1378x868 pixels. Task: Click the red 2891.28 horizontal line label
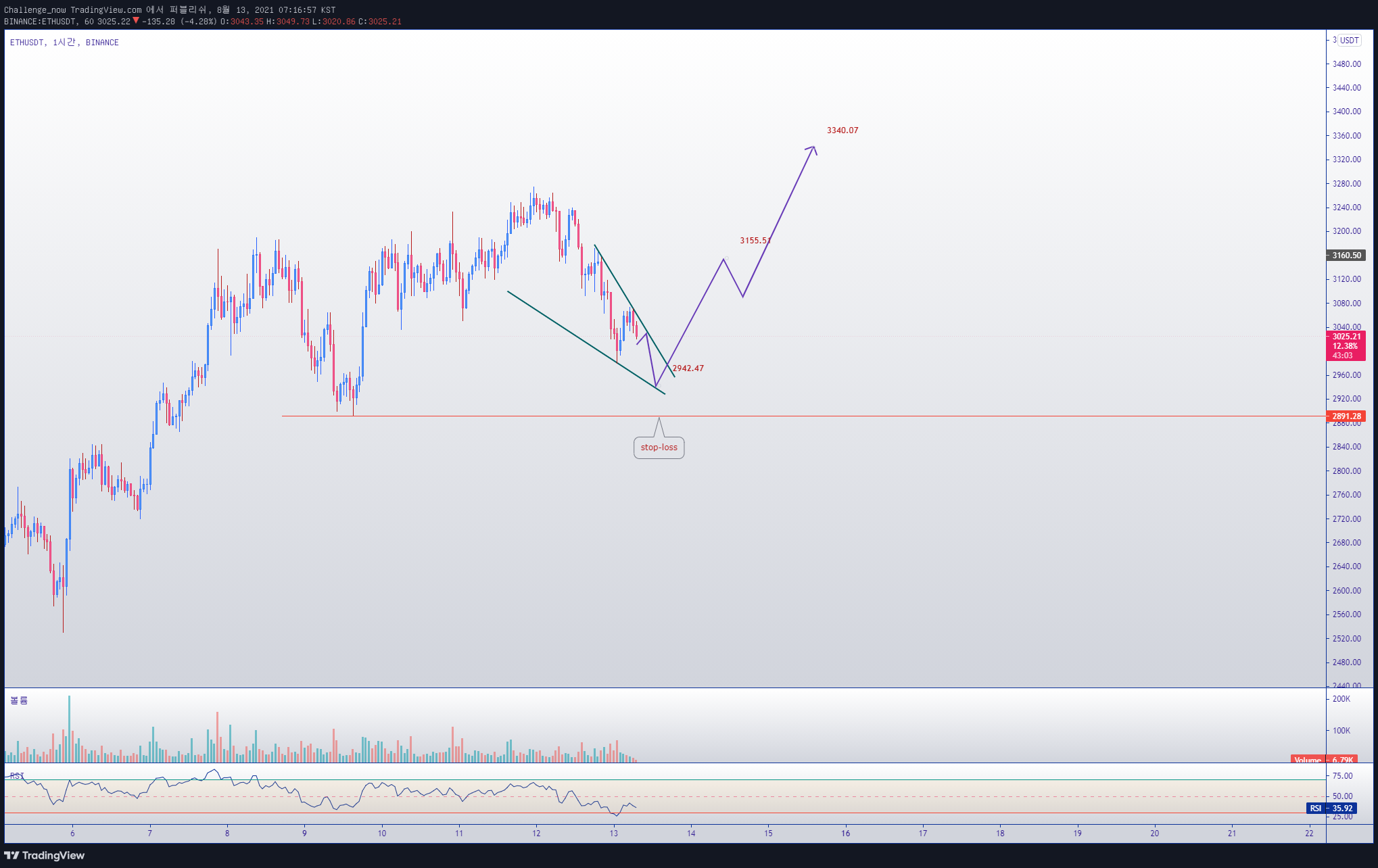pos(1346,416)
